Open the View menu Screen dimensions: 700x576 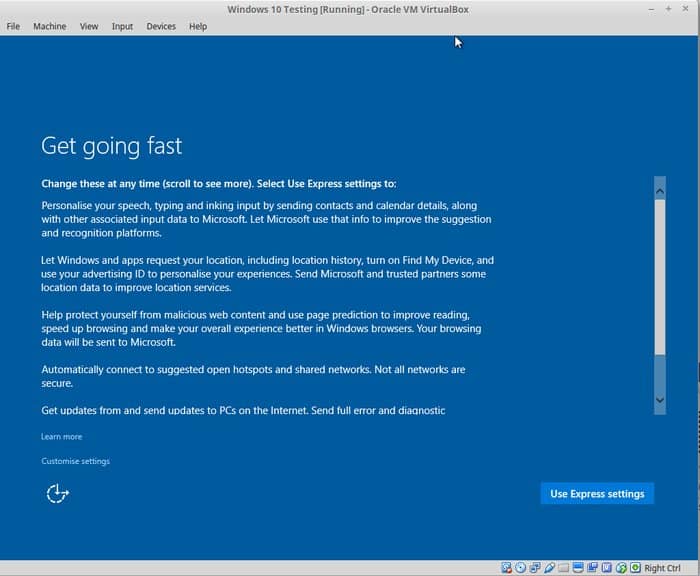(89, 26)
